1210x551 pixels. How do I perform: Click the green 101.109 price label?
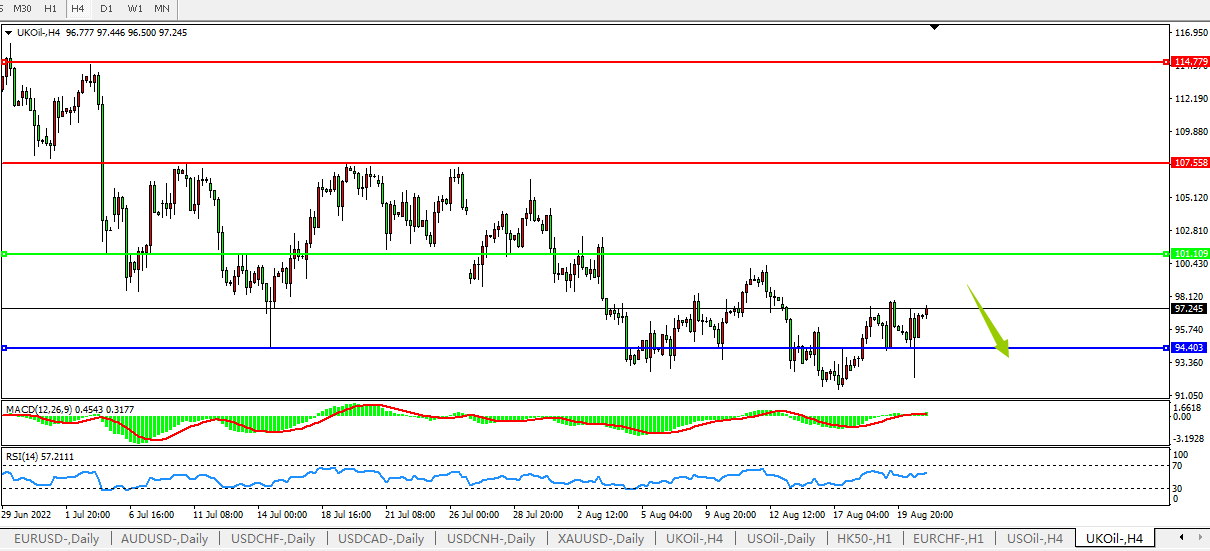1190,254
